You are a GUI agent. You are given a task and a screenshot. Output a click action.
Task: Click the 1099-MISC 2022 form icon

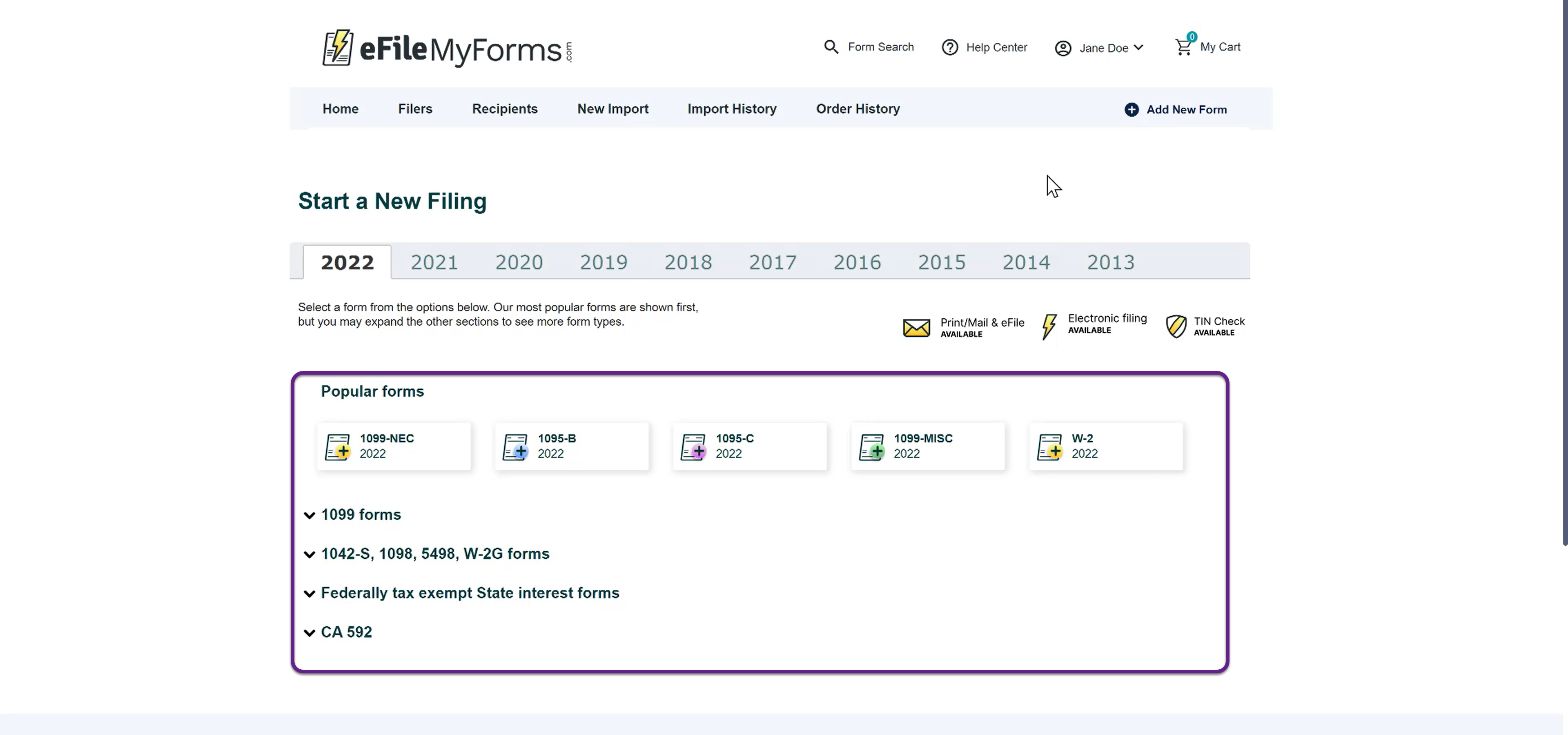coord(872,446)
